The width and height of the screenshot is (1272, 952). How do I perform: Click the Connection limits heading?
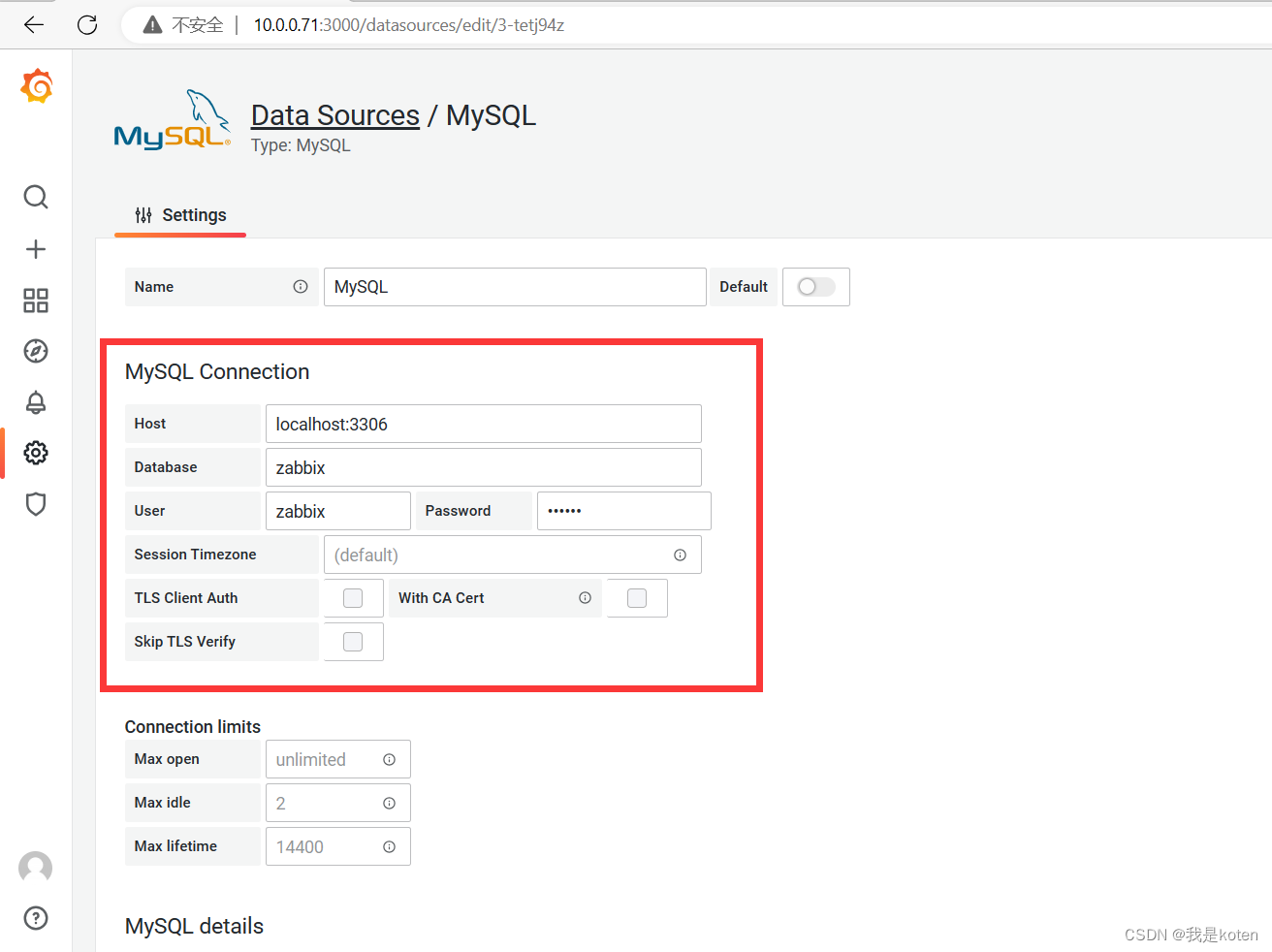(193, 727)
